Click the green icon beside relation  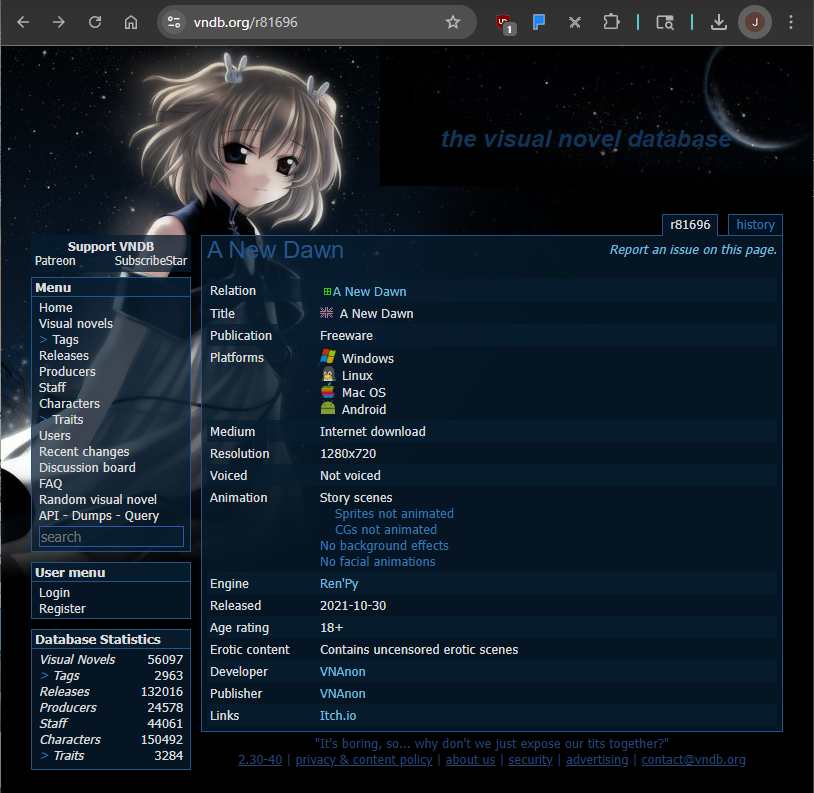(x=327, y=292)
